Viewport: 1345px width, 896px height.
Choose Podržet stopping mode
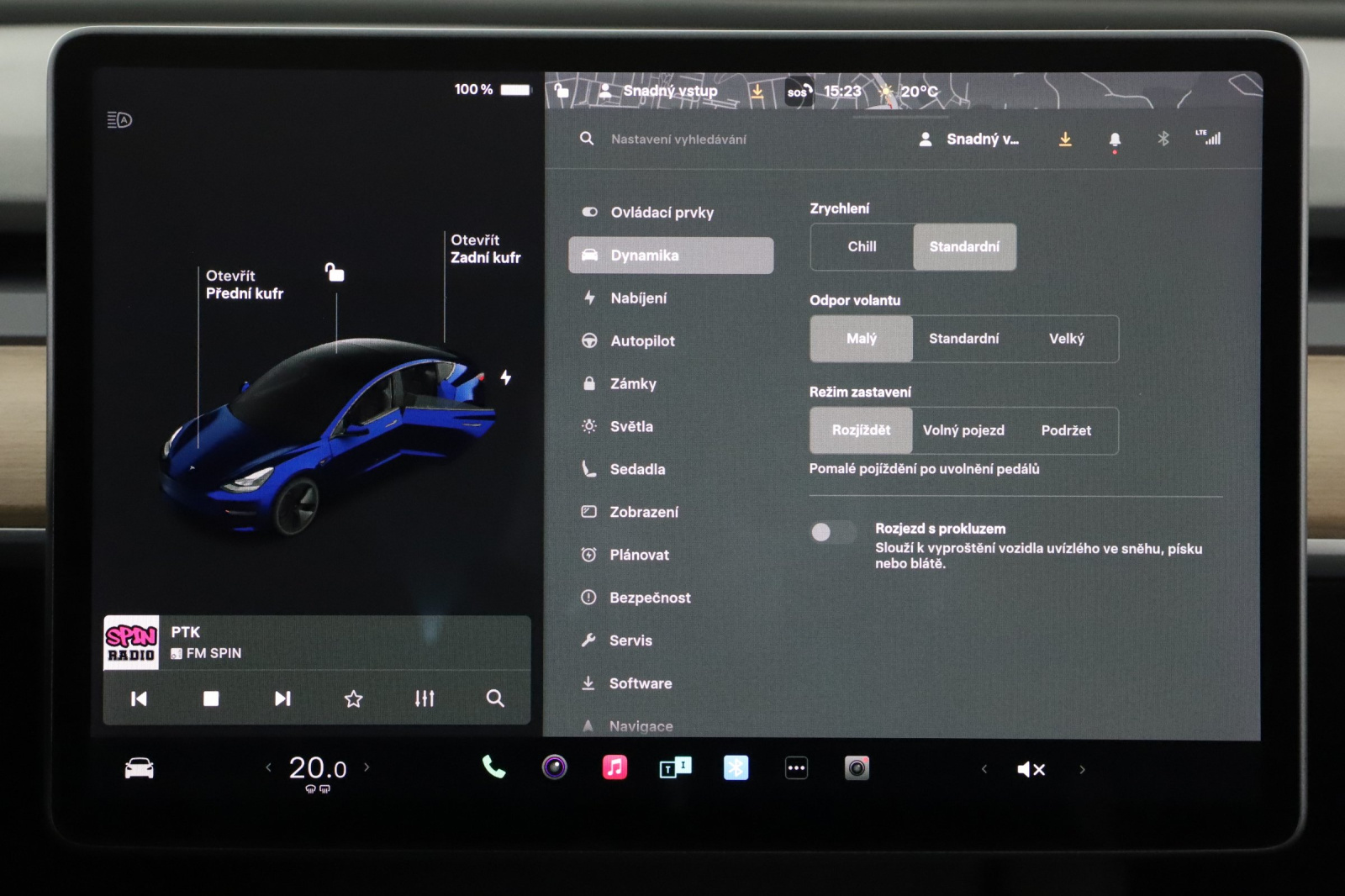(x=1066, y=430)
